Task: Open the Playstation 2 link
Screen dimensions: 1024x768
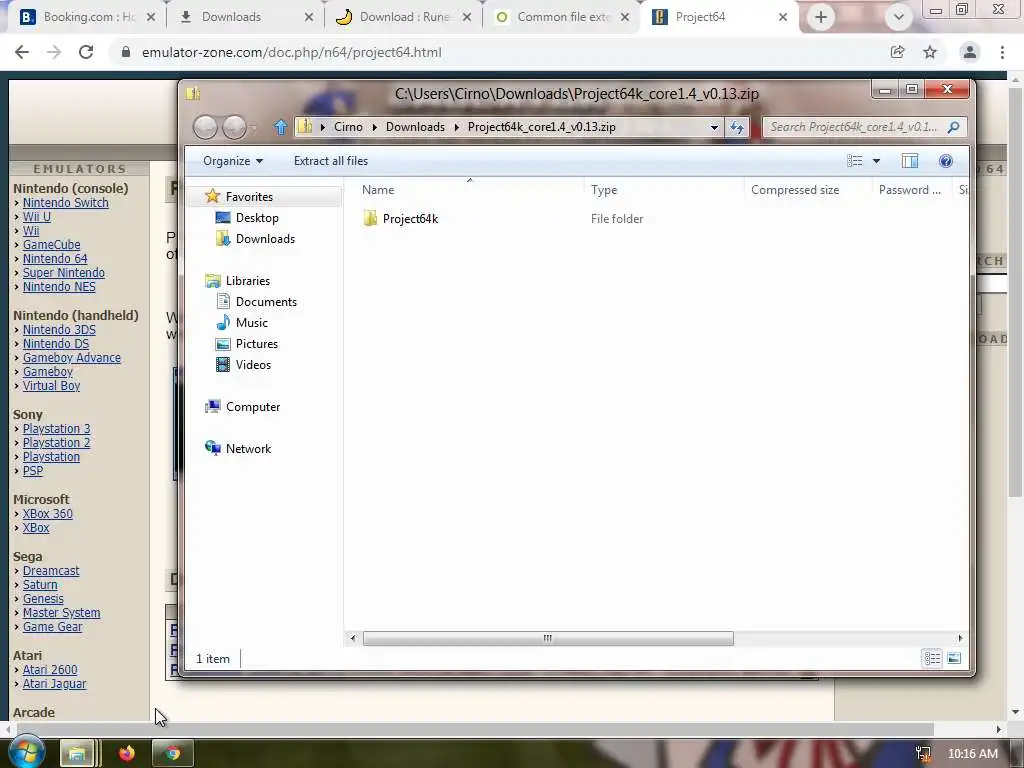Action: [x=56, y=443]
